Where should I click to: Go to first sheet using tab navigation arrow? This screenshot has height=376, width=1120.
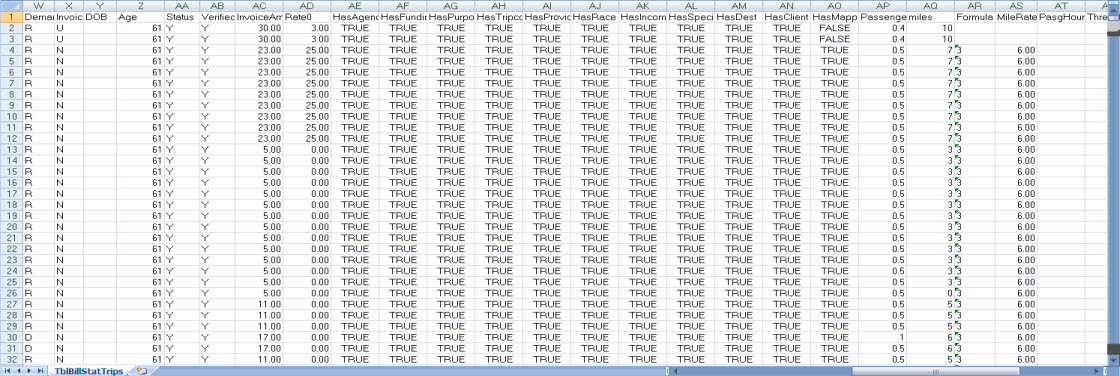coord(7,371)
